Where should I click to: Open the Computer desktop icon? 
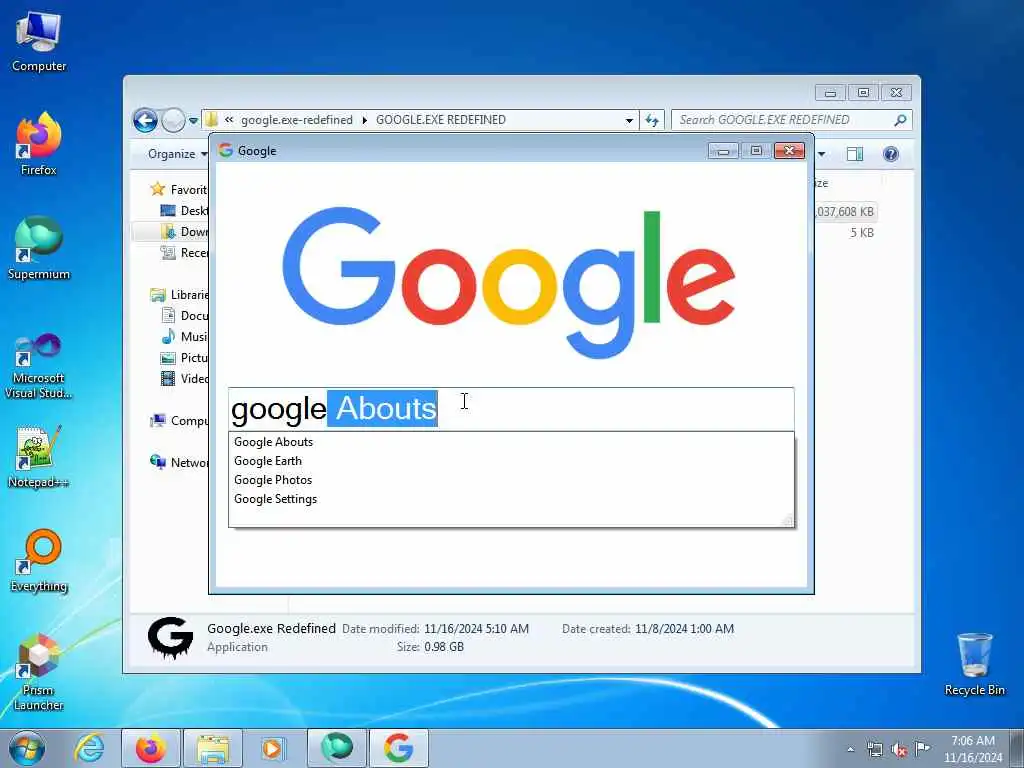(39, 41)
